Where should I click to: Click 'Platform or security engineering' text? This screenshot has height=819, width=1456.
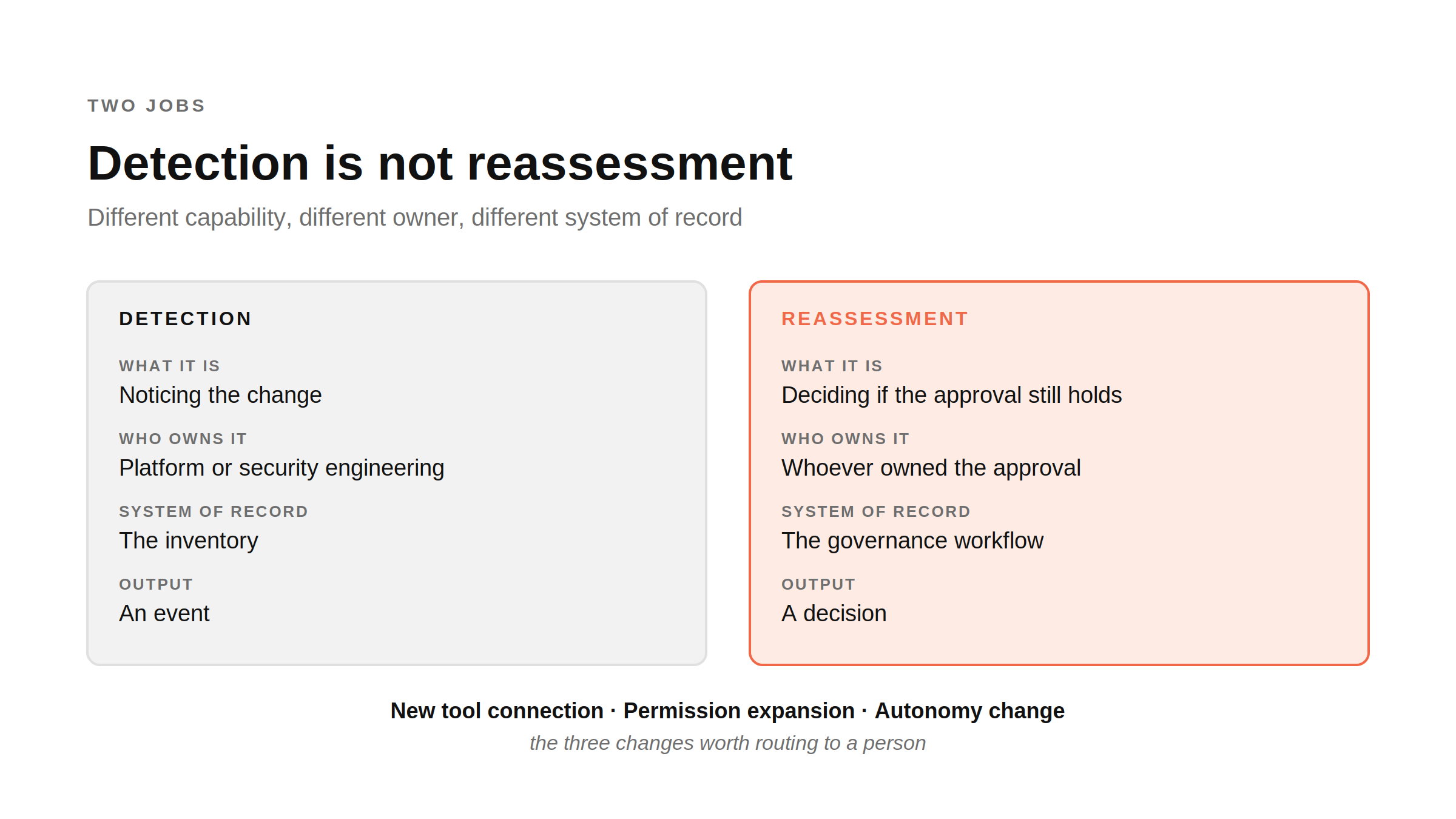pos(281,468)
